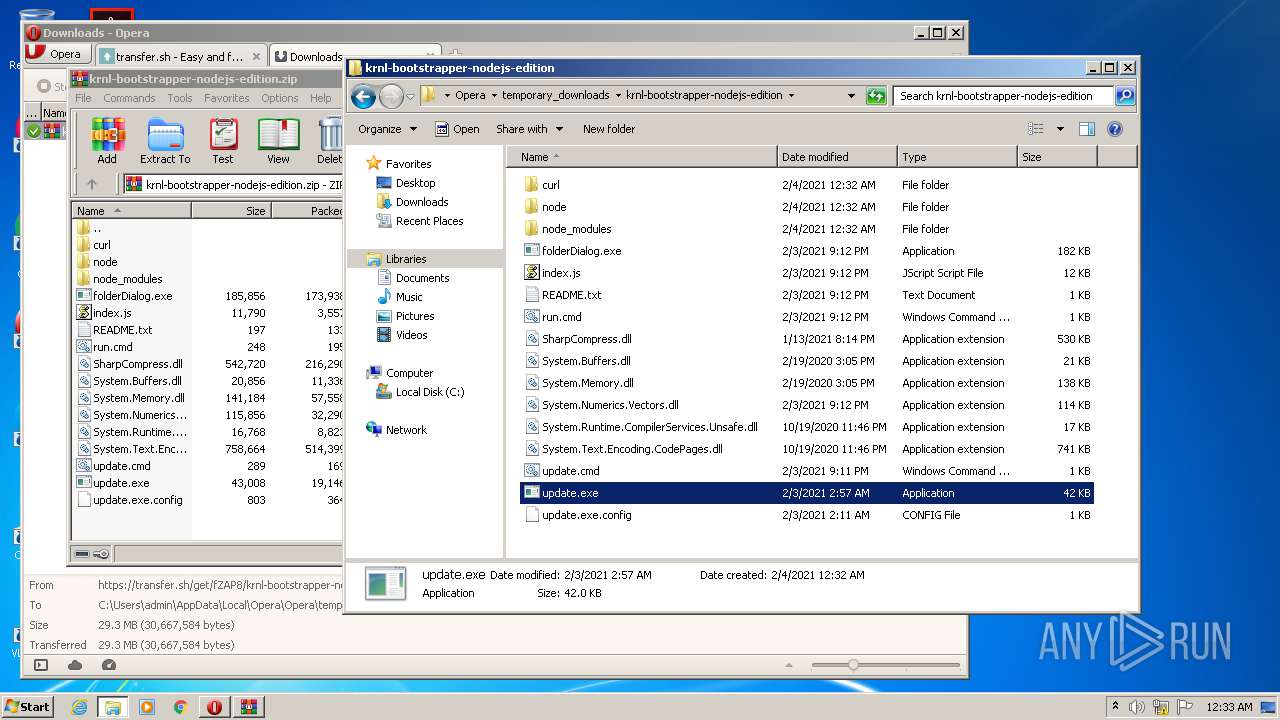This screenshot has height=720, width=1280.
Task: Select the index.js script icon in Explorer
Action: click(532, 273)
